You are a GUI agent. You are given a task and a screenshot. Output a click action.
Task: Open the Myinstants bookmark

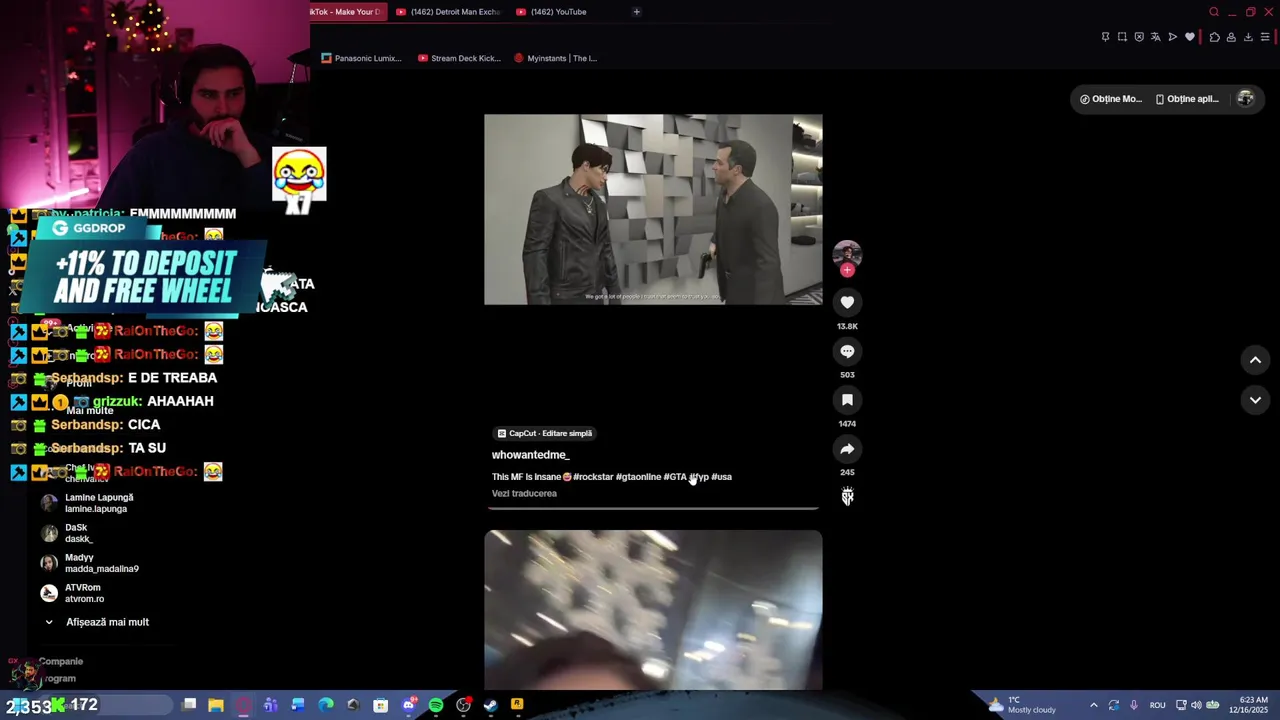(555, 58)
